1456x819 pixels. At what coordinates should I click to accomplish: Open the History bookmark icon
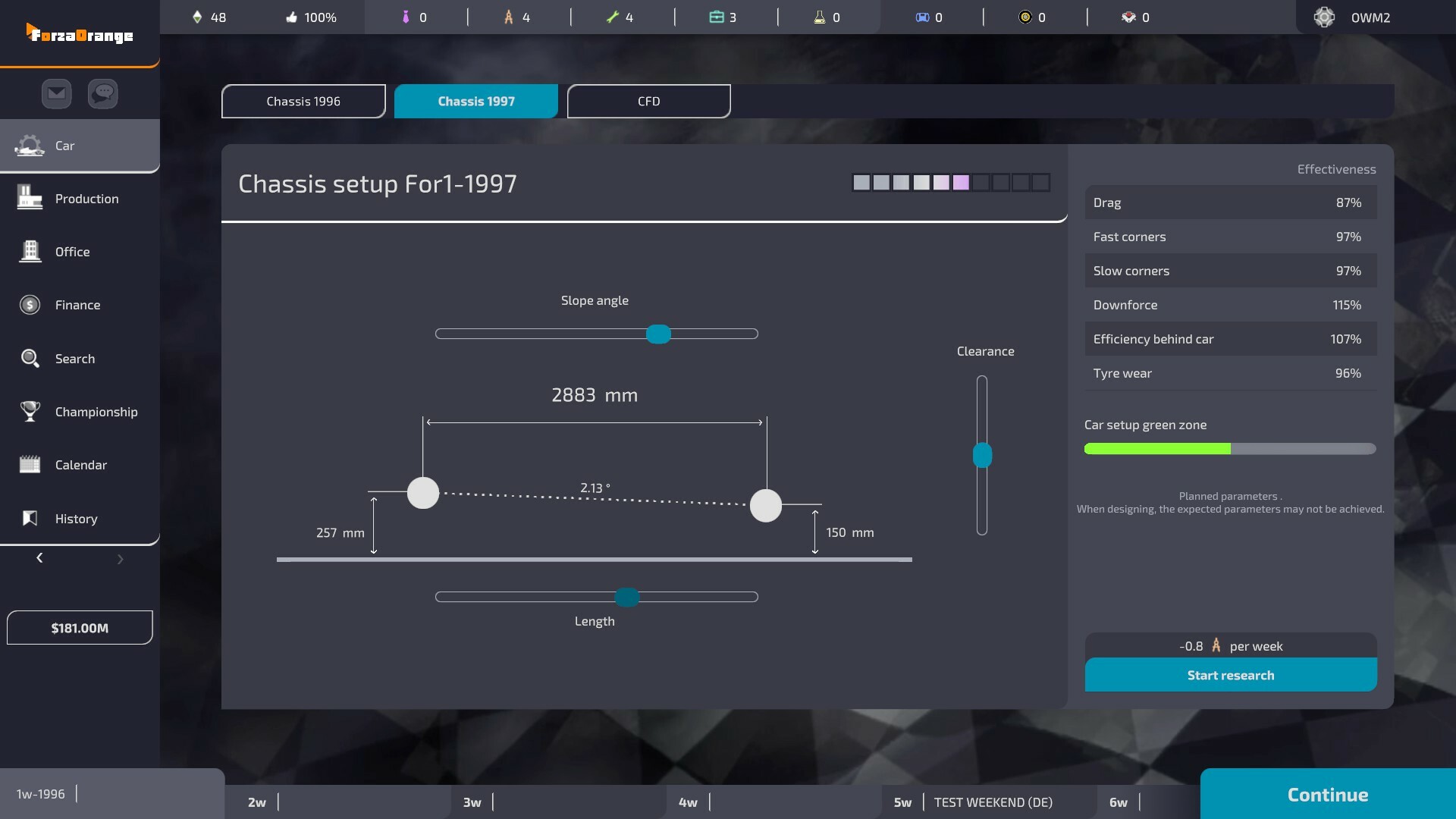coord(29,518)
